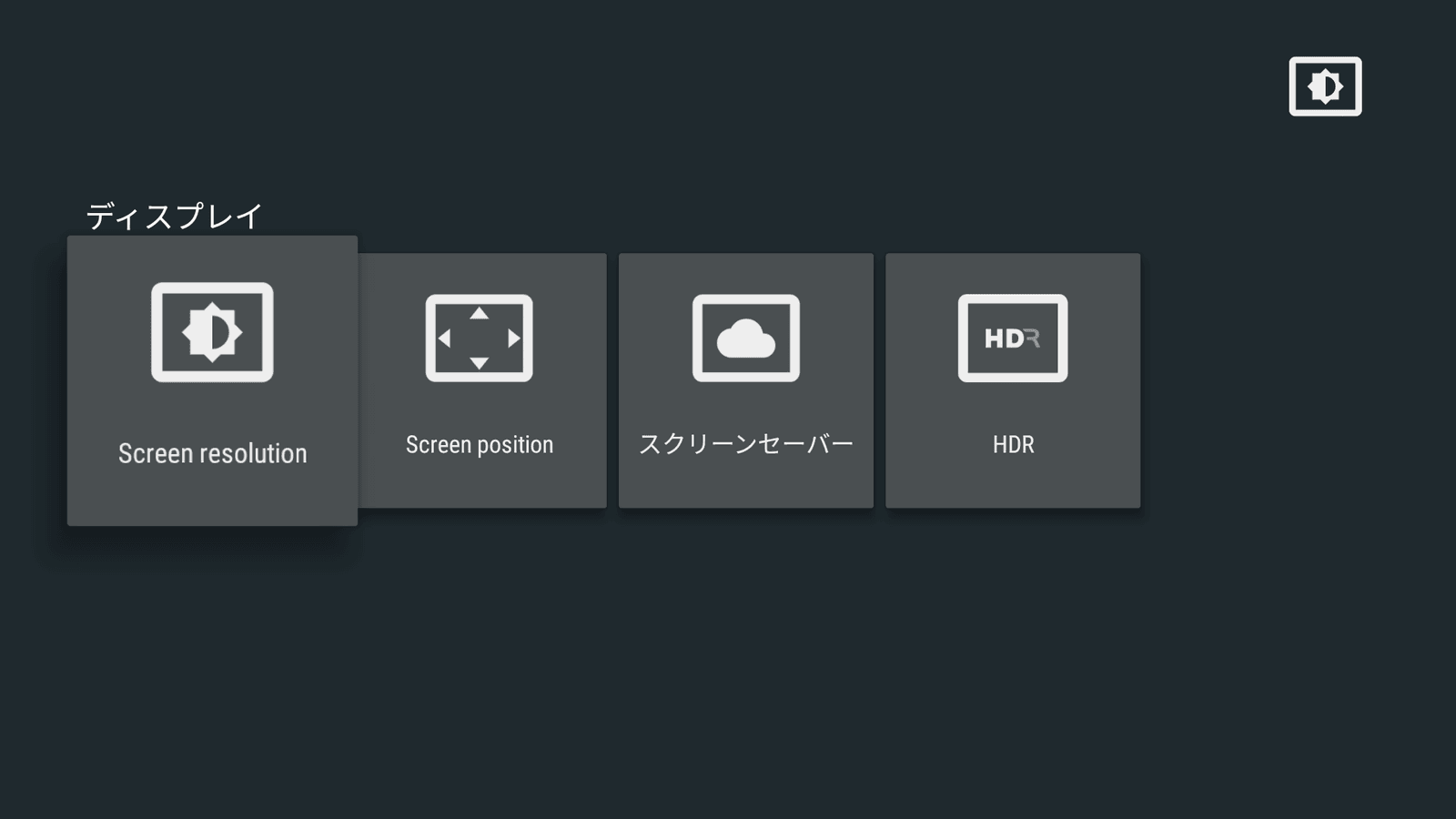Click the ディスプレイ section heading
Viewport: 1456px width, 819px height.
174,217
